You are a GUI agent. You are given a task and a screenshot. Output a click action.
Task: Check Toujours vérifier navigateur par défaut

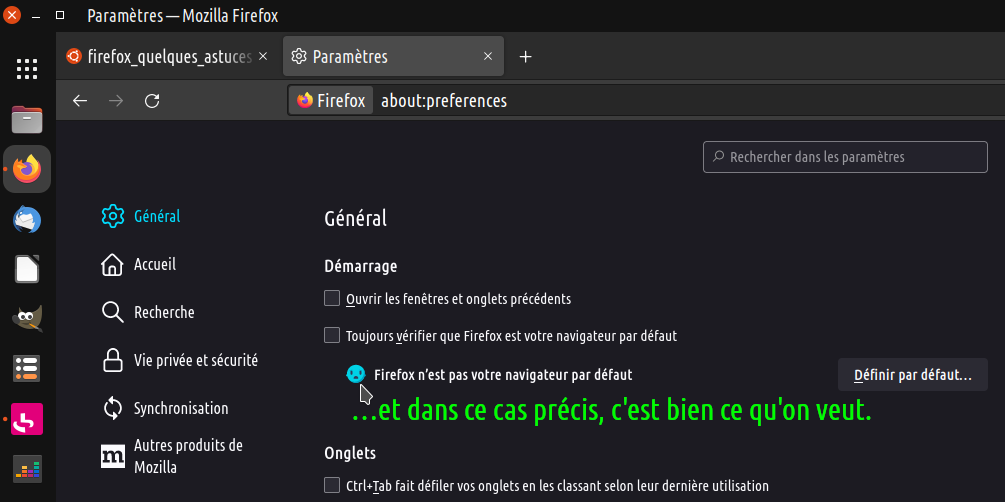coord(332,335)
